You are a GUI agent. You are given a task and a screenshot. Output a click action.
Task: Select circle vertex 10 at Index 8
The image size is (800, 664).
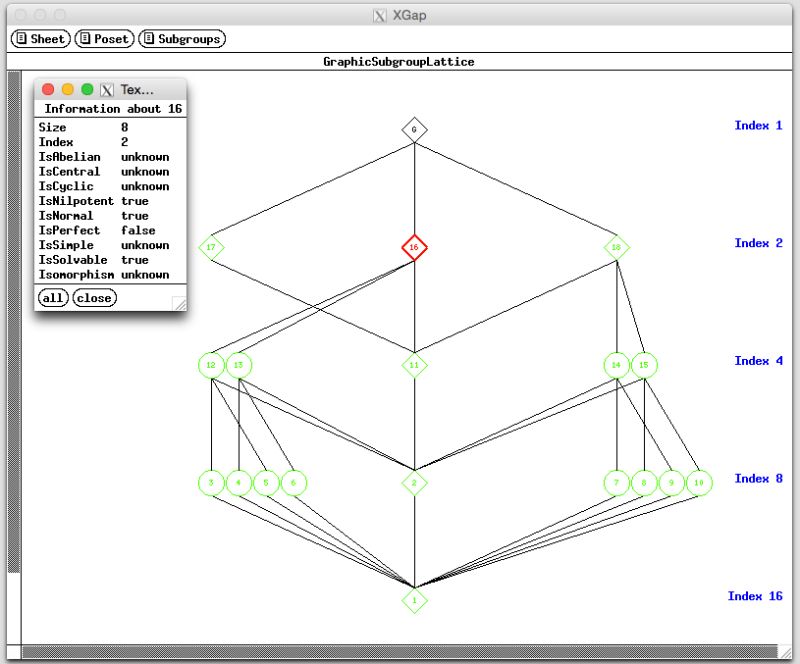pos(698,482)
